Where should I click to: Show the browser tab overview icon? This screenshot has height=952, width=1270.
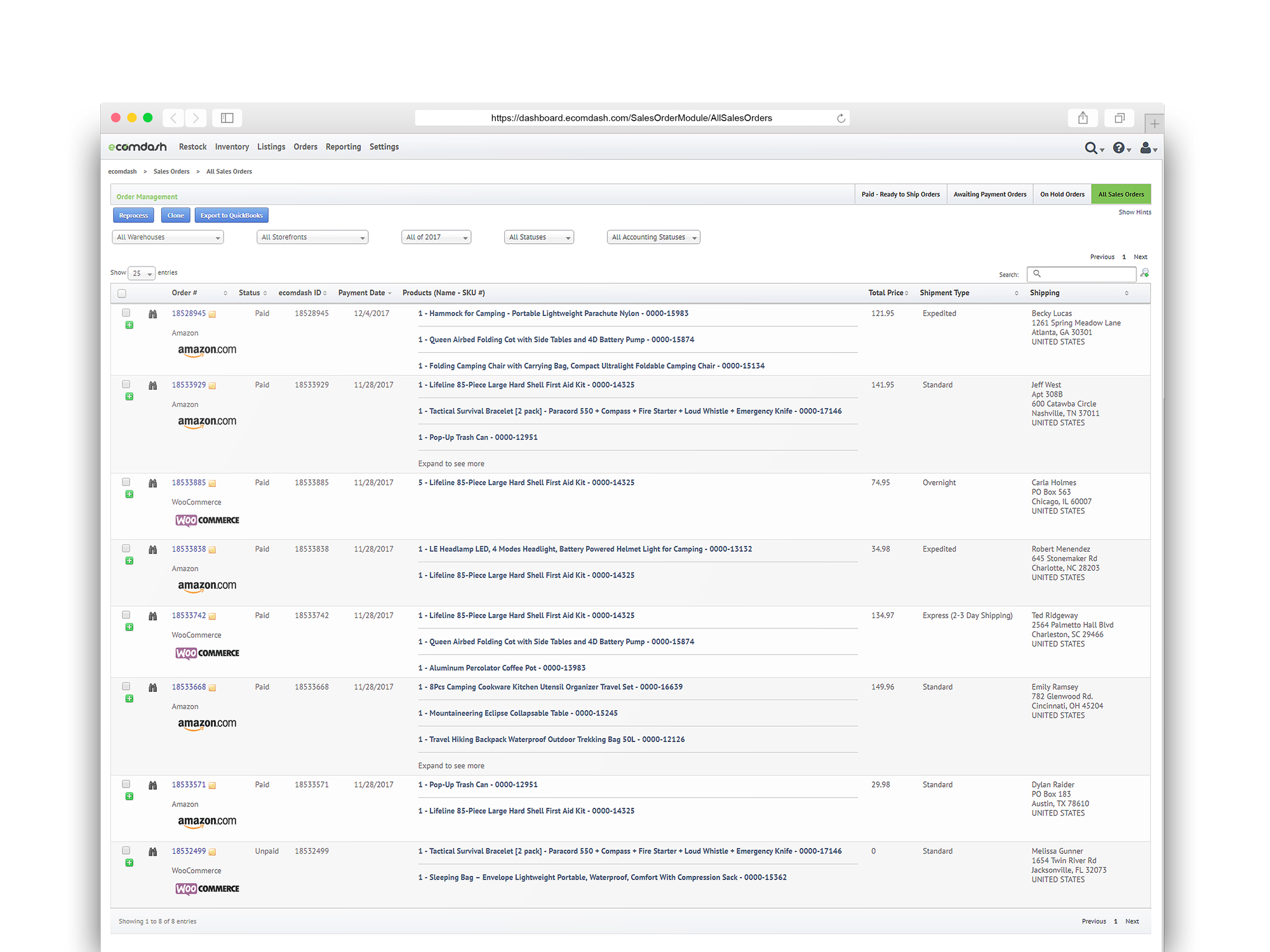1120,118
